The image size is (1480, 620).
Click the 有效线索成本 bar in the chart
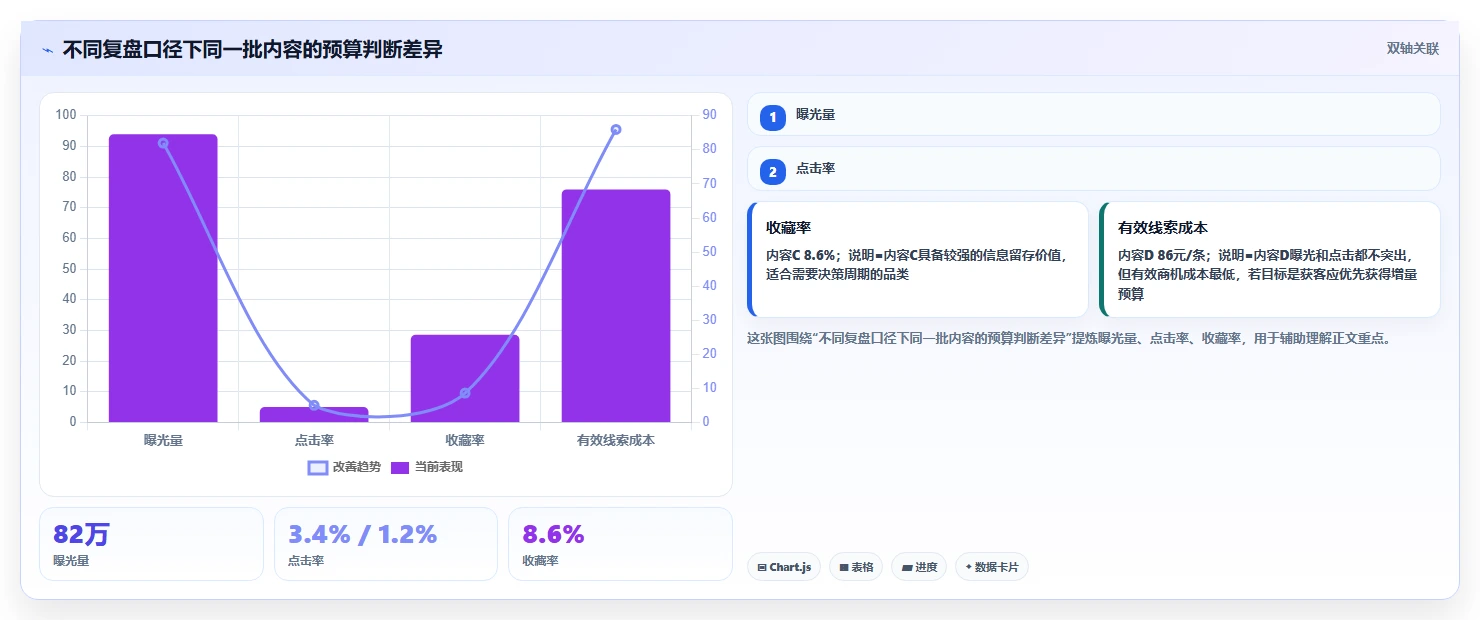[x=616, y=306]
